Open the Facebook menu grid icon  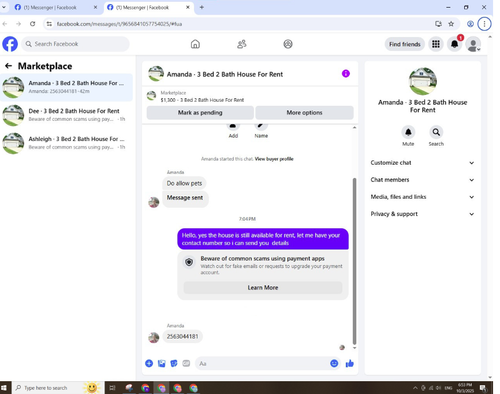click(436, 44)
